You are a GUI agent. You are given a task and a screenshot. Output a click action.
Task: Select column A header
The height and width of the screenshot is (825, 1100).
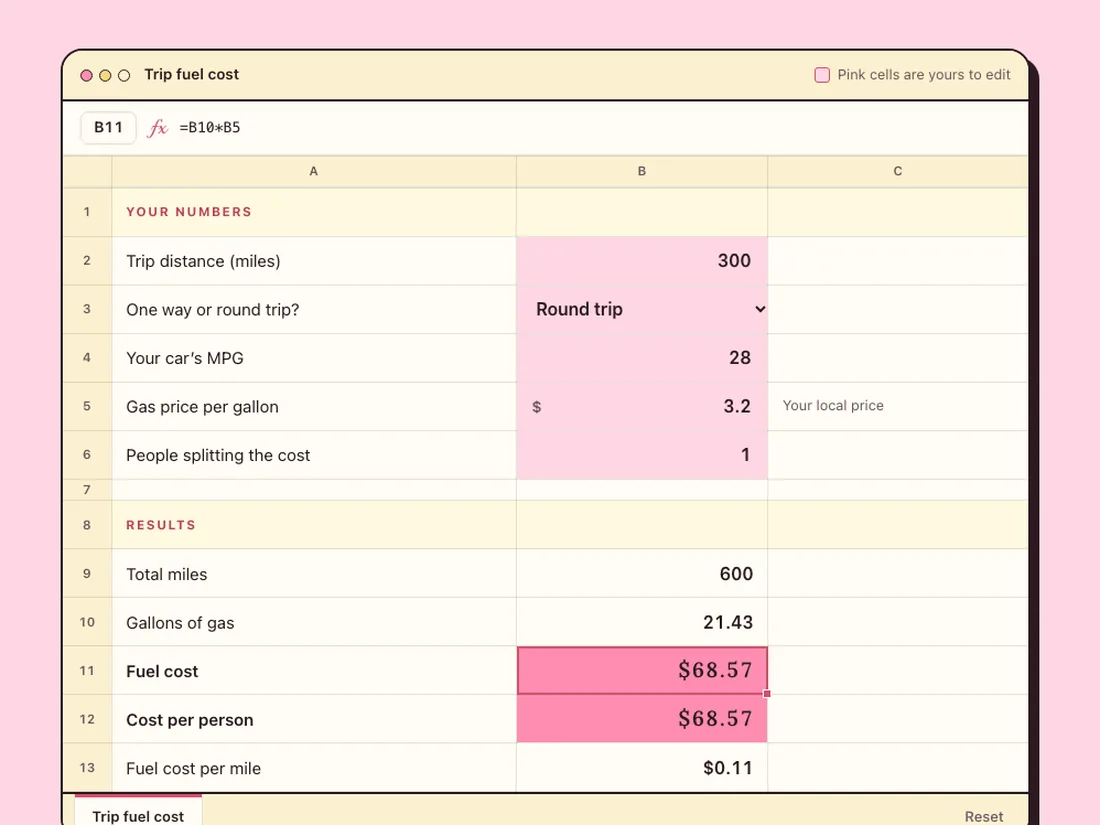[314, 171]
